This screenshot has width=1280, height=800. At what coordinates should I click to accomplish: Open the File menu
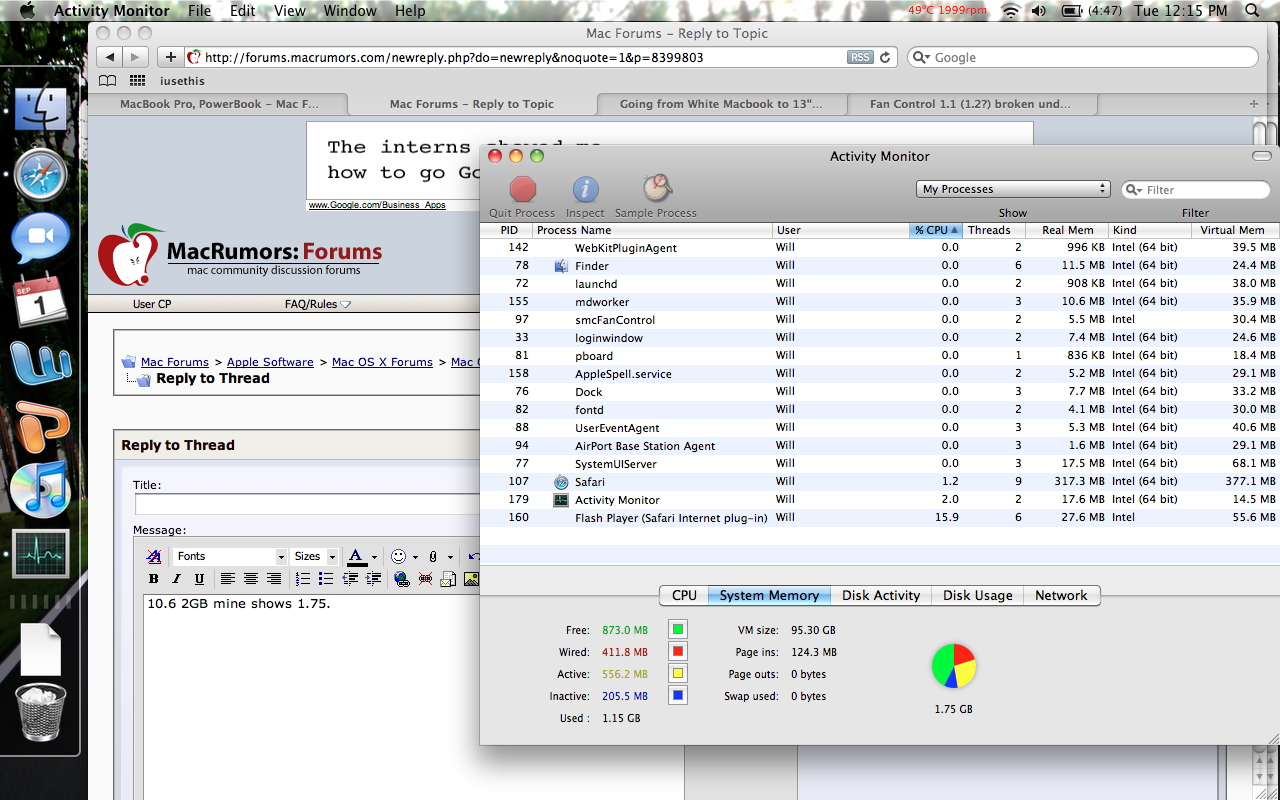click(x=200, y=11)
